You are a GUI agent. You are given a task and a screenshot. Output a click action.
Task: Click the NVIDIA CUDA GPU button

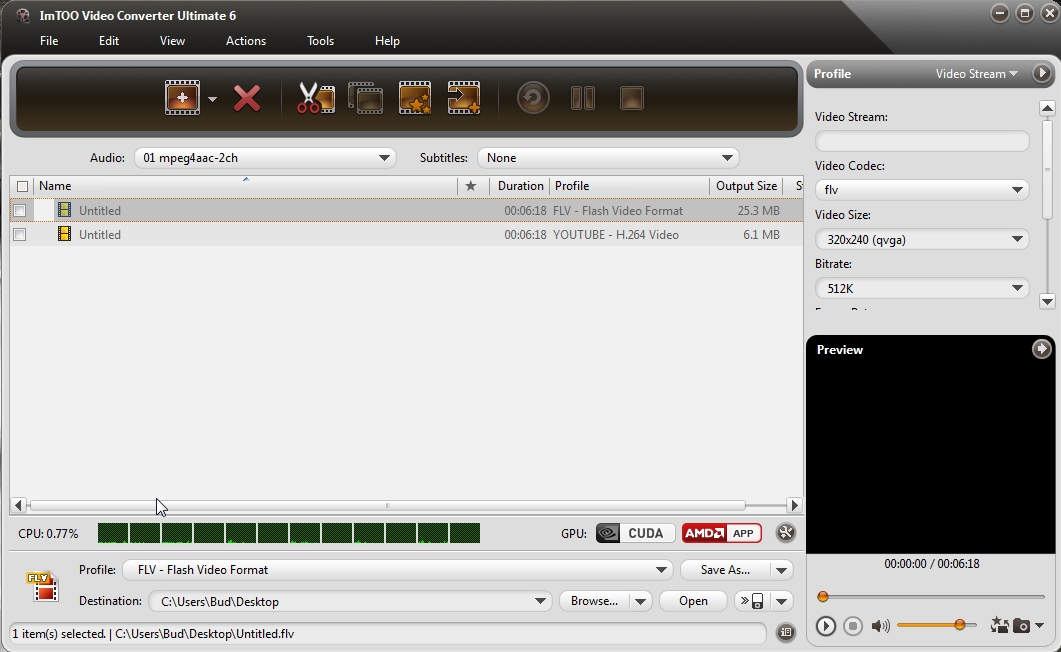635,533
